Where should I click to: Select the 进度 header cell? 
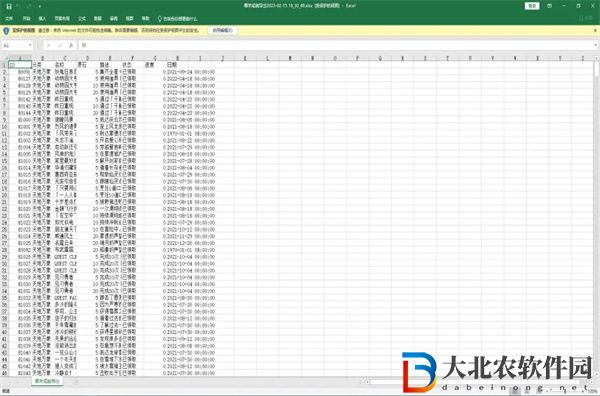point(155,65)
